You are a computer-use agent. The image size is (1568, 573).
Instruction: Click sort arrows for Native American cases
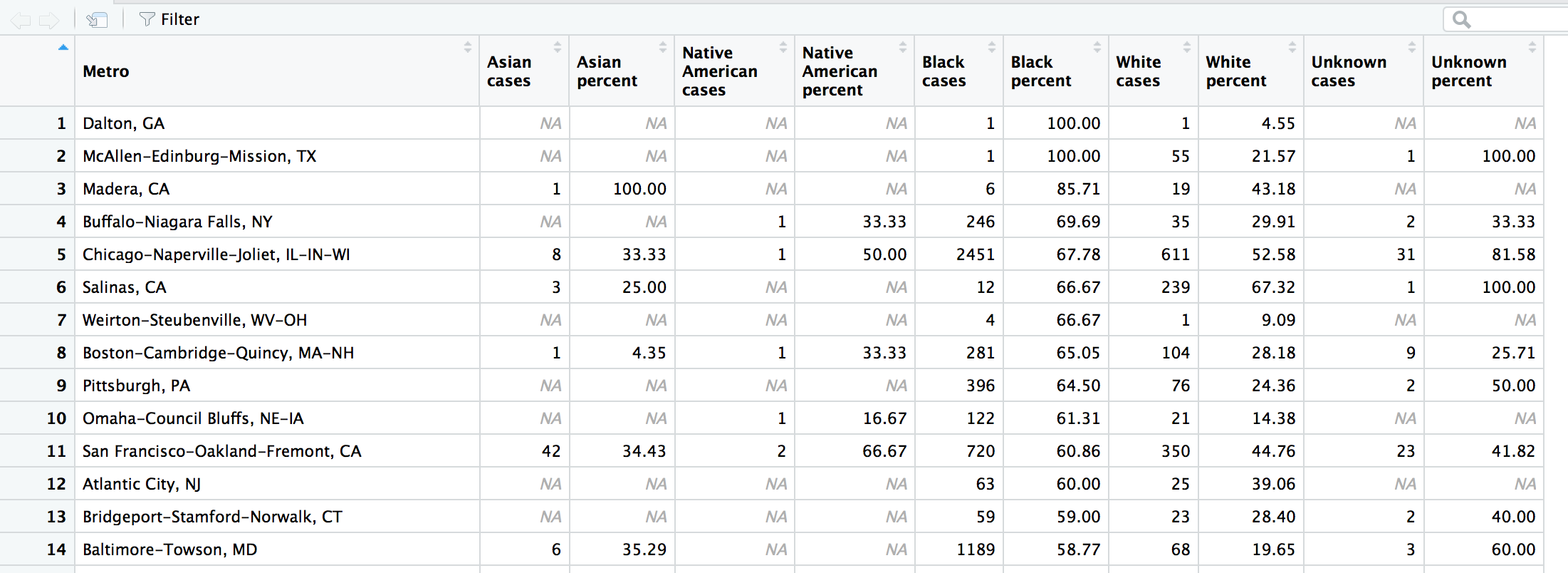(783, 47)
